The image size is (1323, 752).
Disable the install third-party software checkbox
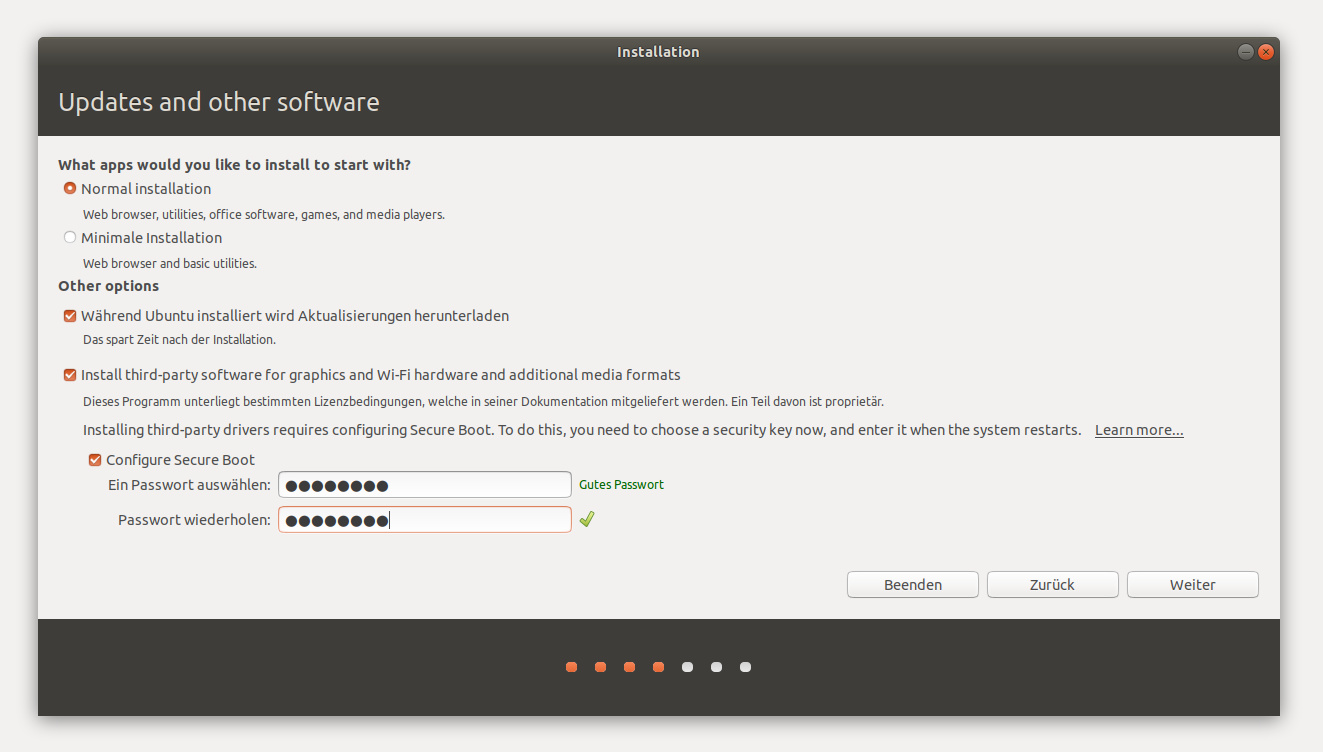tap(70, 375)
